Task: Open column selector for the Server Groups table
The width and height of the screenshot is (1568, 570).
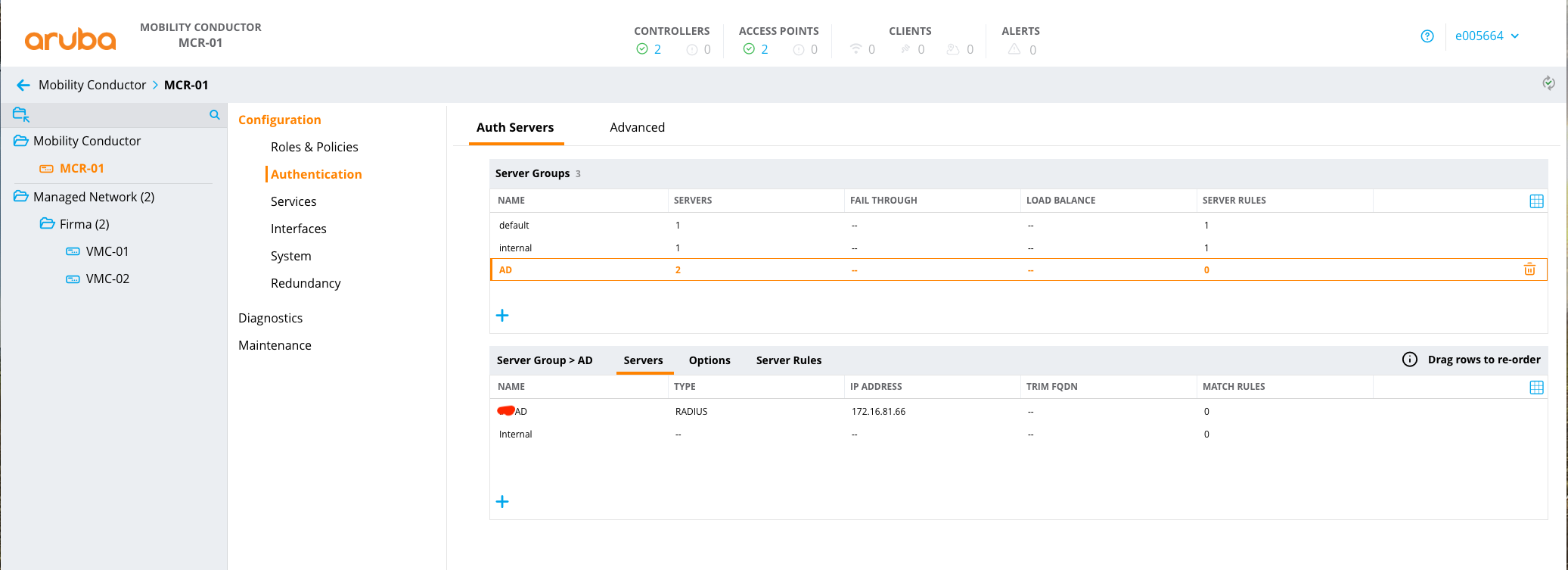Action: [1536, 201]
